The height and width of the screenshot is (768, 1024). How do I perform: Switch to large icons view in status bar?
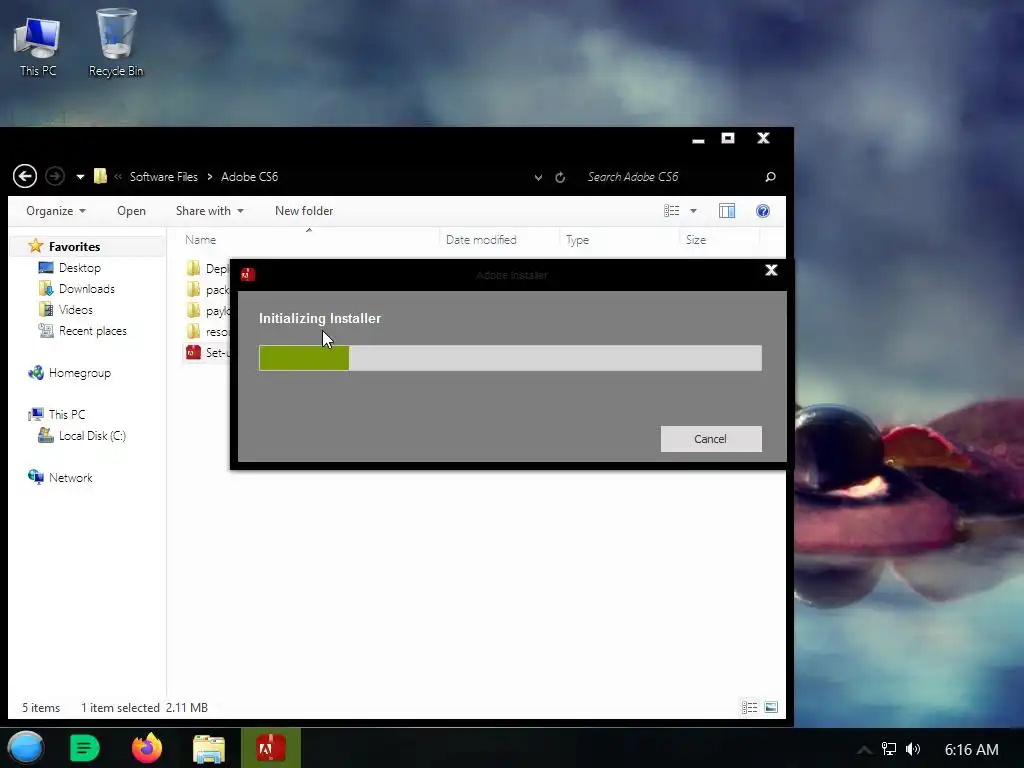(771, 707)
